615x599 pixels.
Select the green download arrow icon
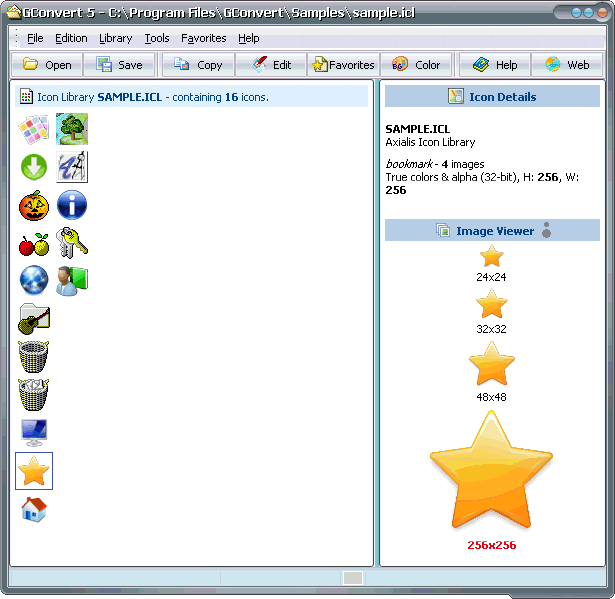click(x=34, y=167)
